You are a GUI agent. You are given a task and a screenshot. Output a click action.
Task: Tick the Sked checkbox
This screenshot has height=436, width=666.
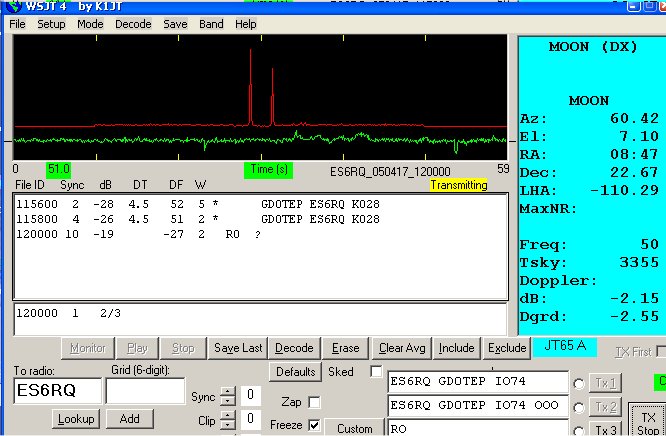click(376, 372)
